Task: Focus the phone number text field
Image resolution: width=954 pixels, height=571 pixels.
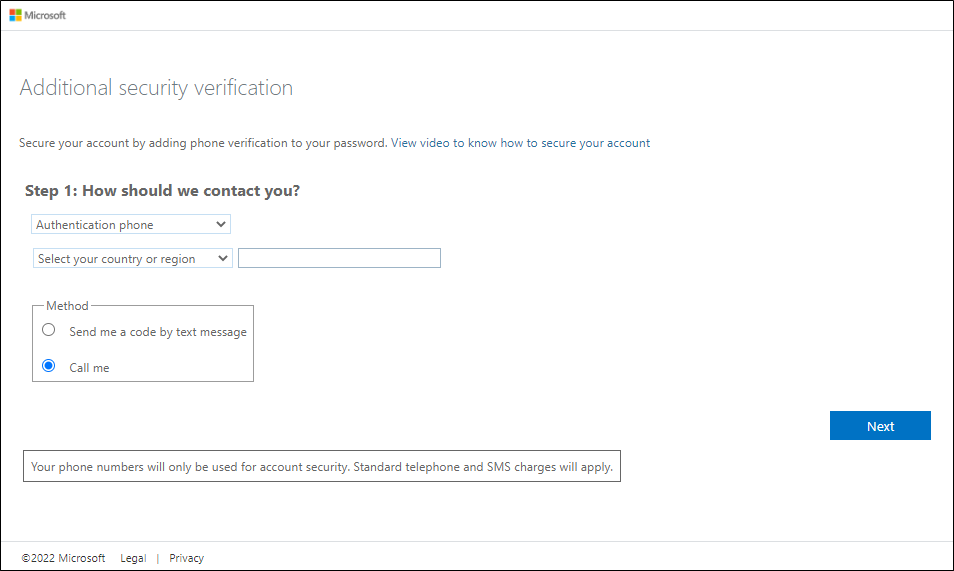Action: (339, 259)
